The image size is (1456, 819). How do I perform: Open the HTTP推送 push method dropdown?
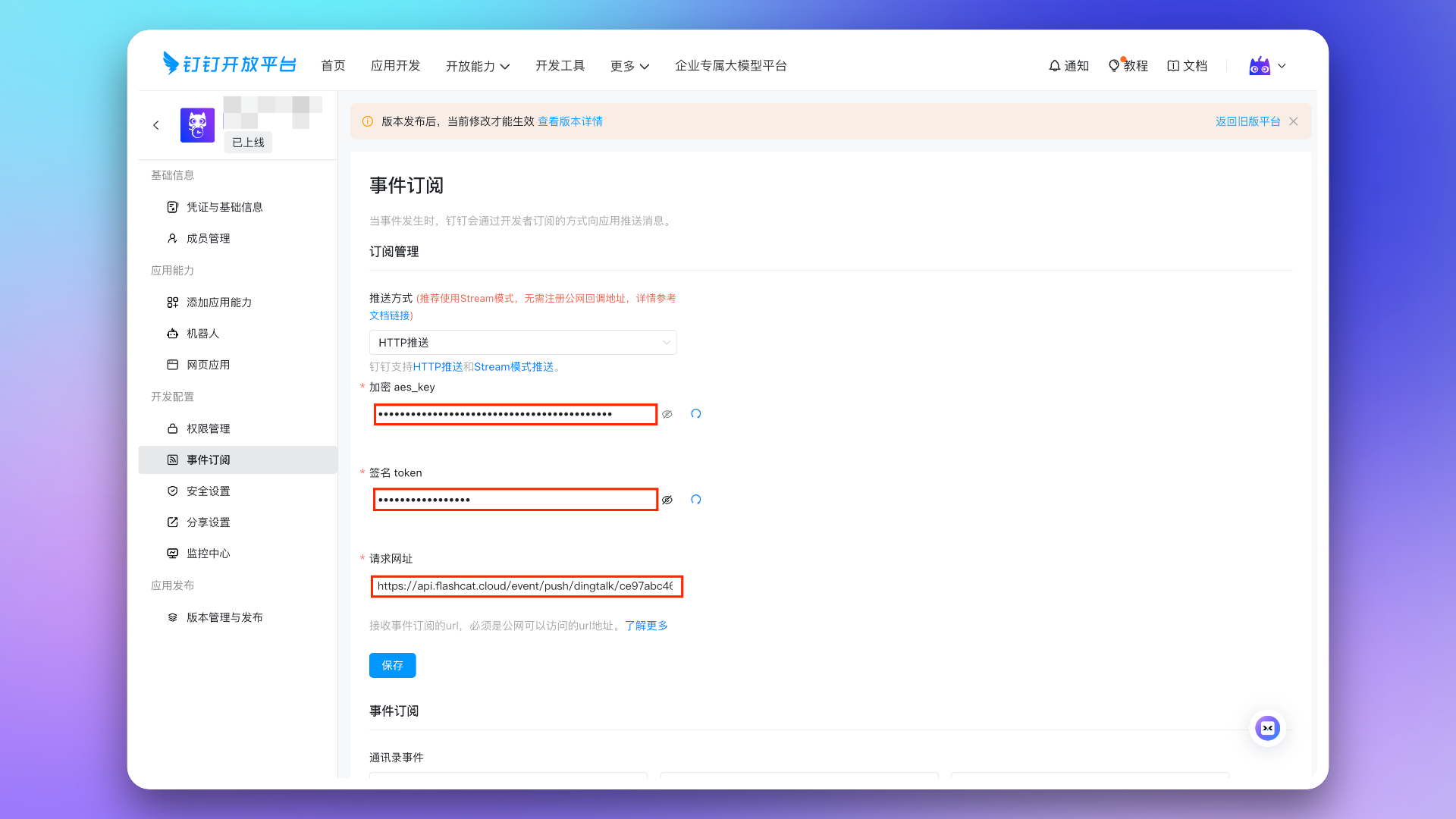click(522, 343)
